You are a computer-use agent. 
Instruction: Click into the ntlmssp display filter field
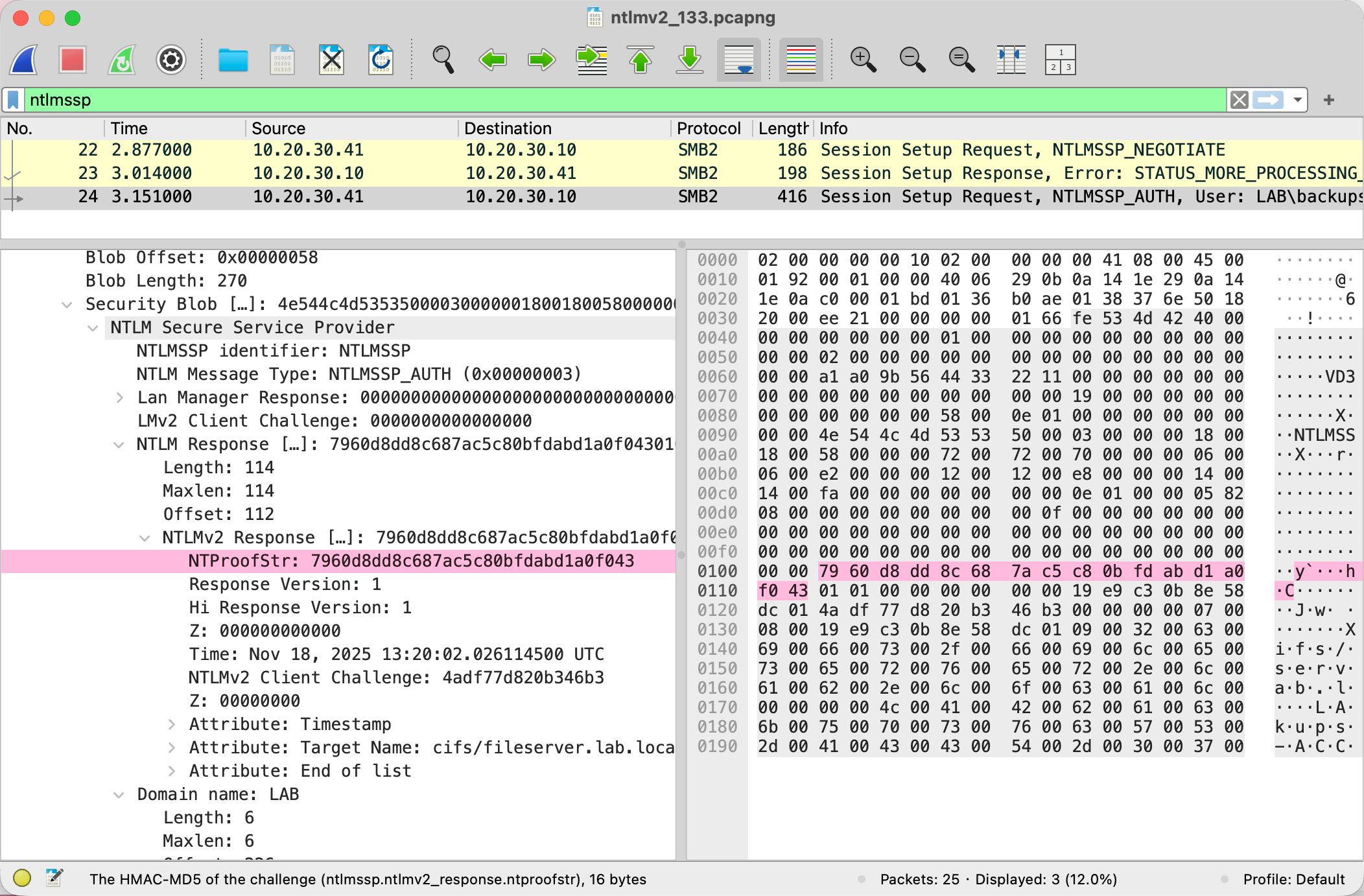(625, 100)
